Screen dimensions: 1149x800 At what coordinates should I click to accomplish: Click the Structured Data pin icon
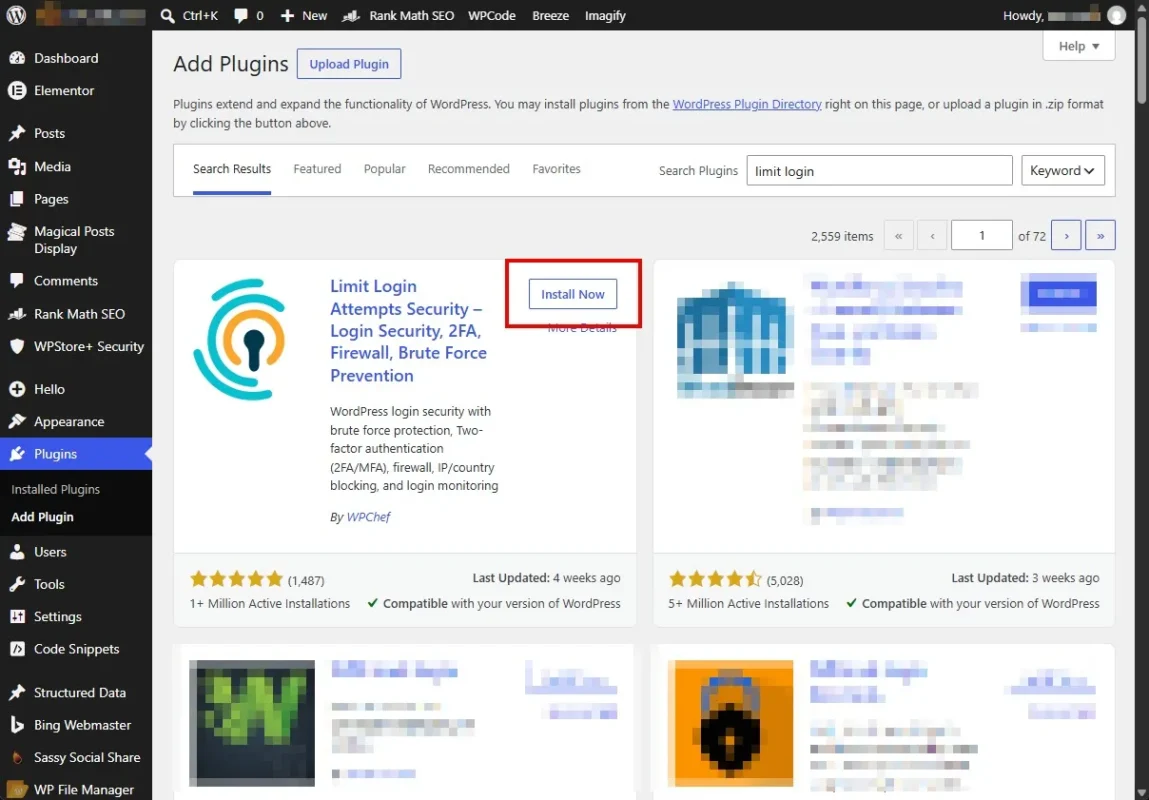pyautogui.click(x=17, y=692)
